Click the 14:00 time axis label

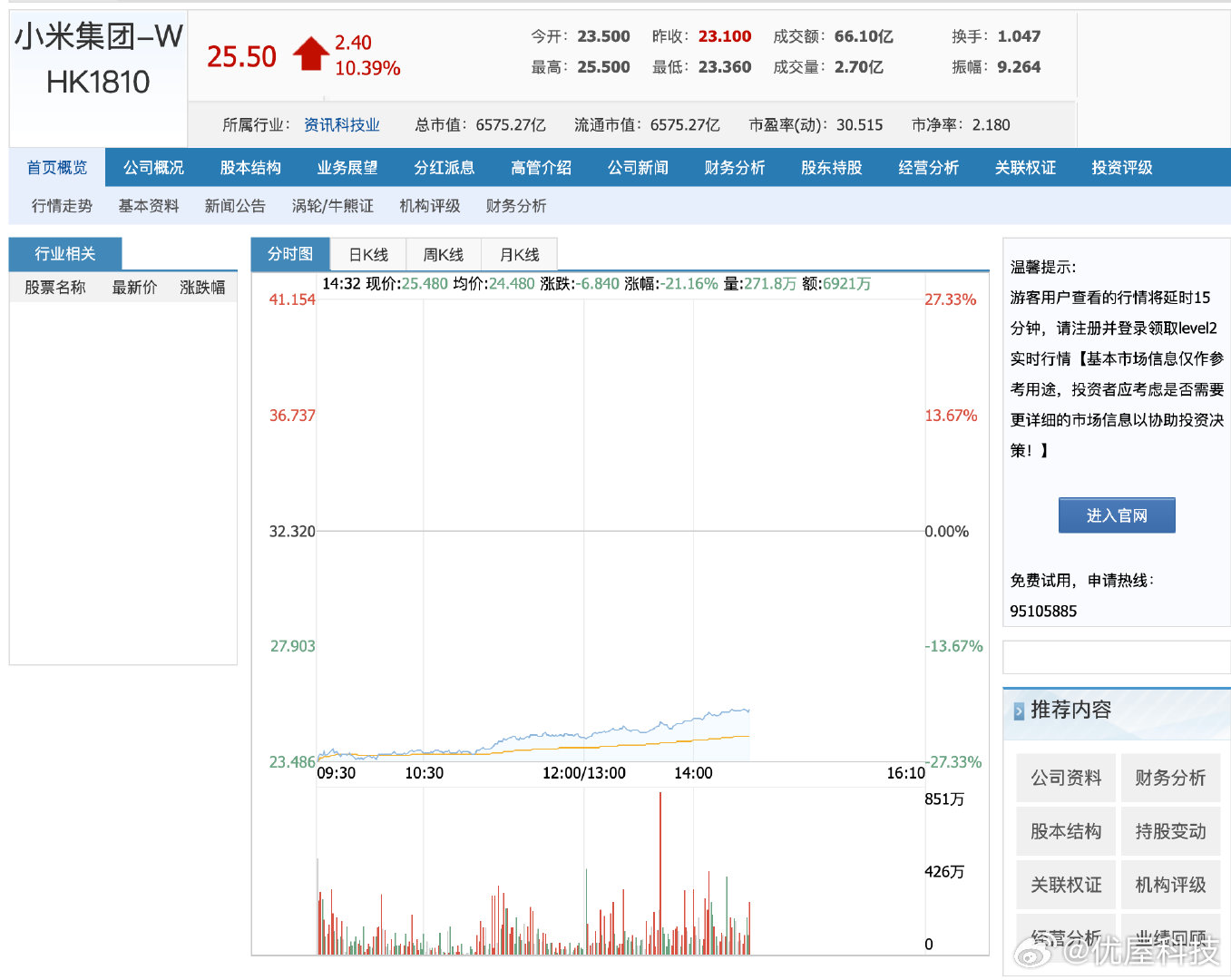[693, 773]
